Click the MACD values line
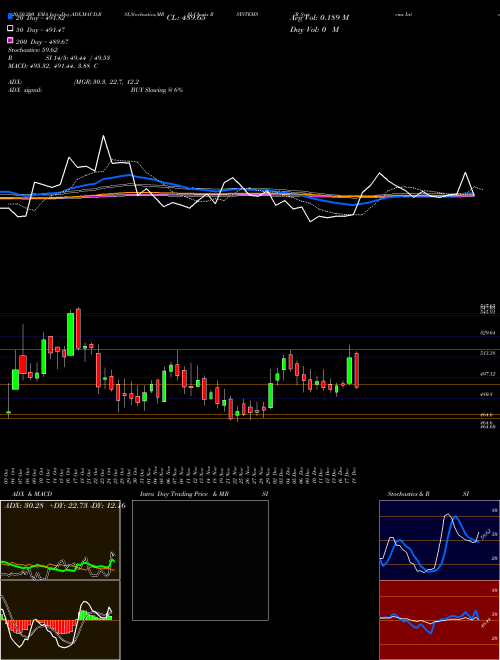The width and height of the screenshot is (500, 660). 53,66
